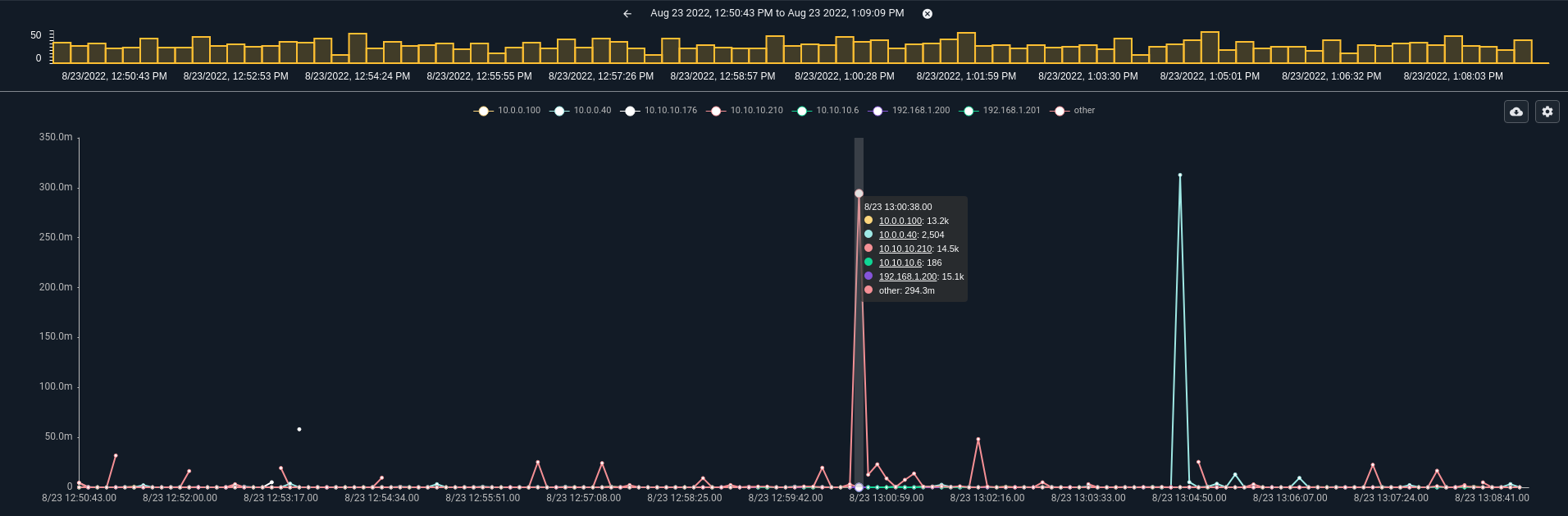The height and width of the screenshot is (516, 1568).
Task: Click y-axis label 350.0m
Action: pyautogui.click(x=56, y=137)
